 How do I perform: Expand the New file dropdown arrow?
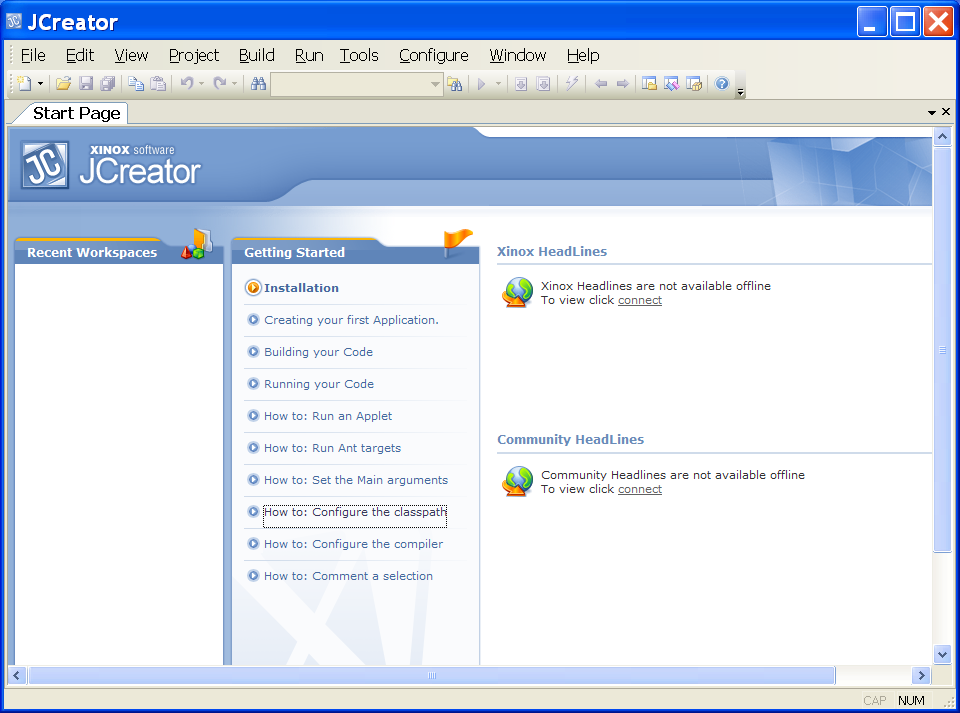click(x=41, y=84)
